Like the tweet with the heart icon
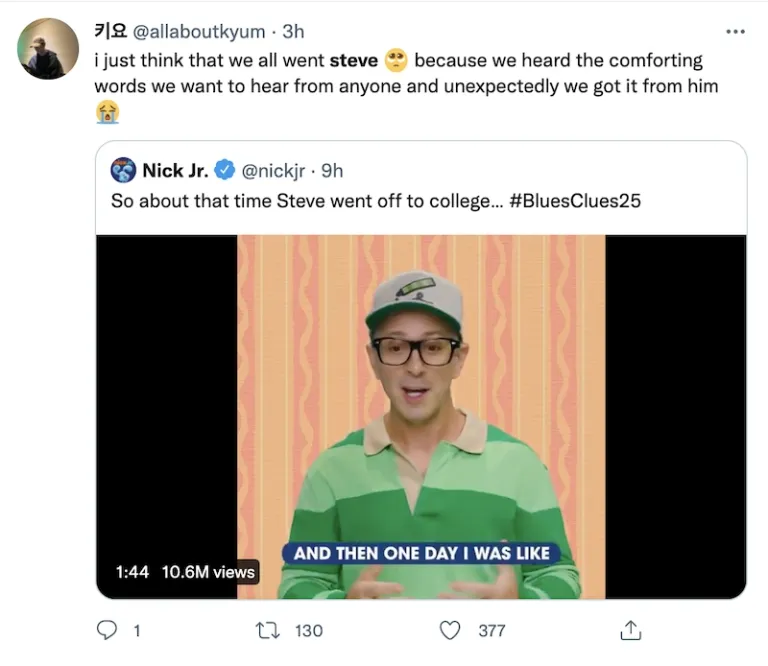The width and height of the screenshot is (768, 666). [451, 630]
